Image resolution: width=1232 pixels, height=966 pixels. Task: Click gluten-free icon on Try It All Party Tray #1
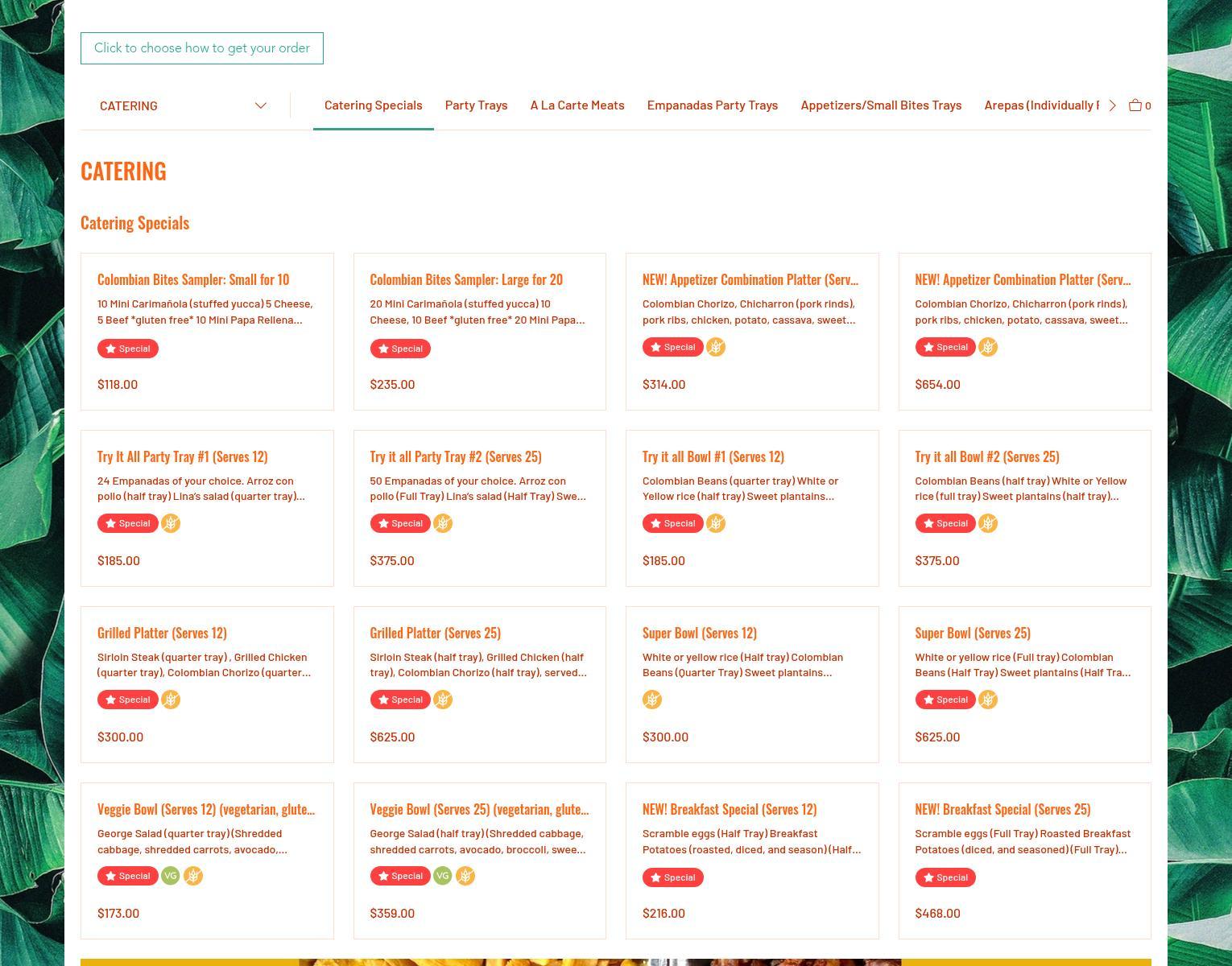[x=171, y=523]
